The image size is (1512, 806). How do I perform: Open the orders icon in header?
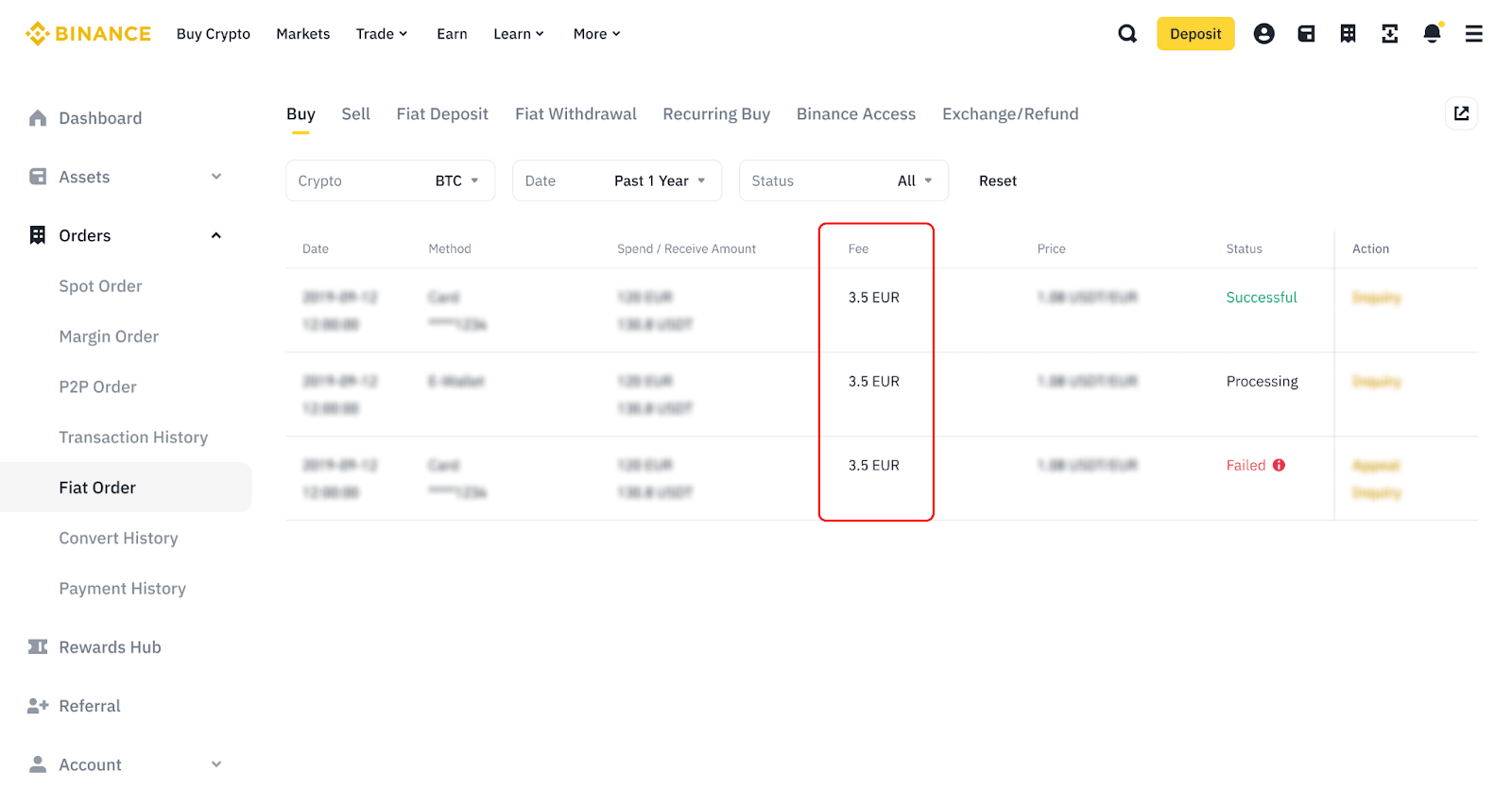coord(1348,34)
